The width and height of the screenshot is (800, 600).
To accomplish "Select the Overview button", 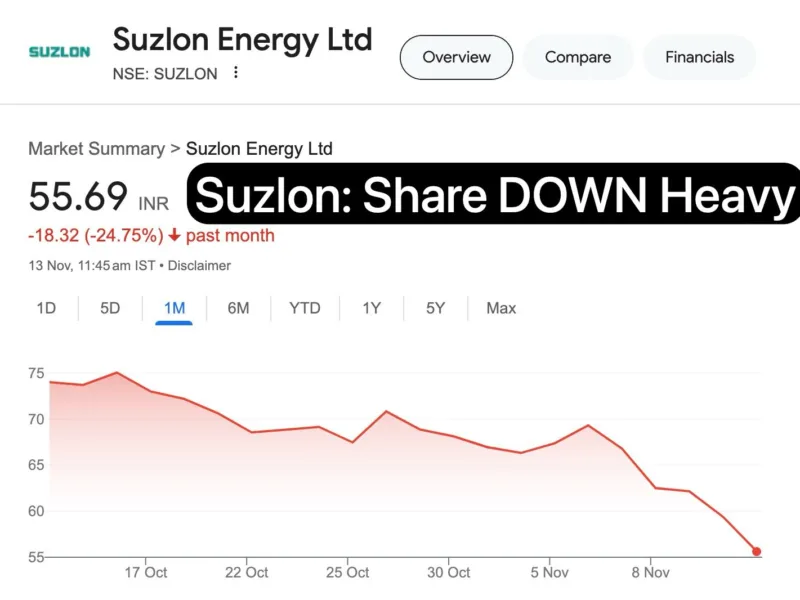I will (x=456, y=57).
